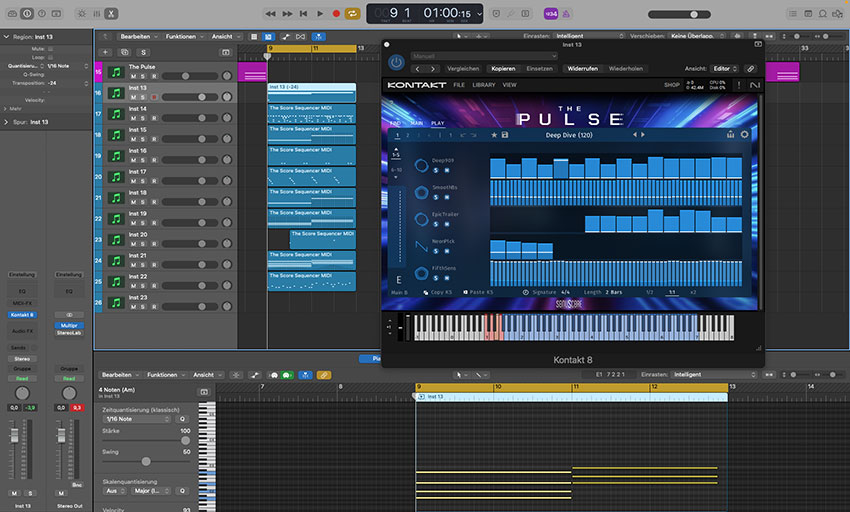Click the Vergleichen button

(x=463, y=68)
